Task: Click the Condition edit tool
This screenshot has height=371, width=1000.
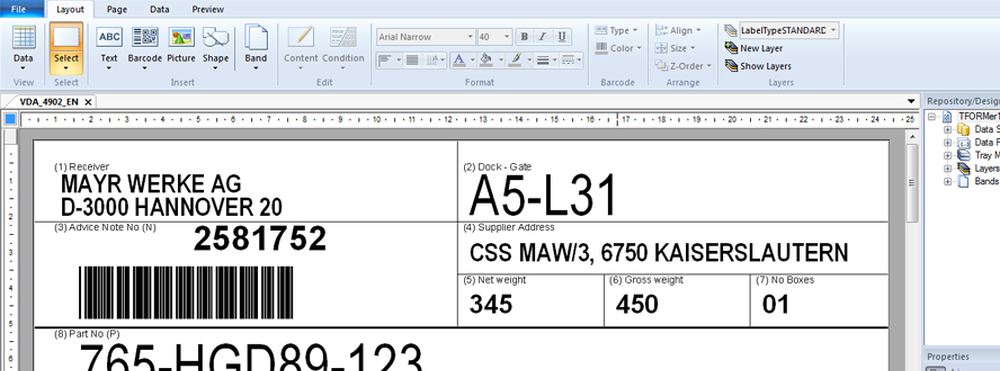Action: coord(343,48)
